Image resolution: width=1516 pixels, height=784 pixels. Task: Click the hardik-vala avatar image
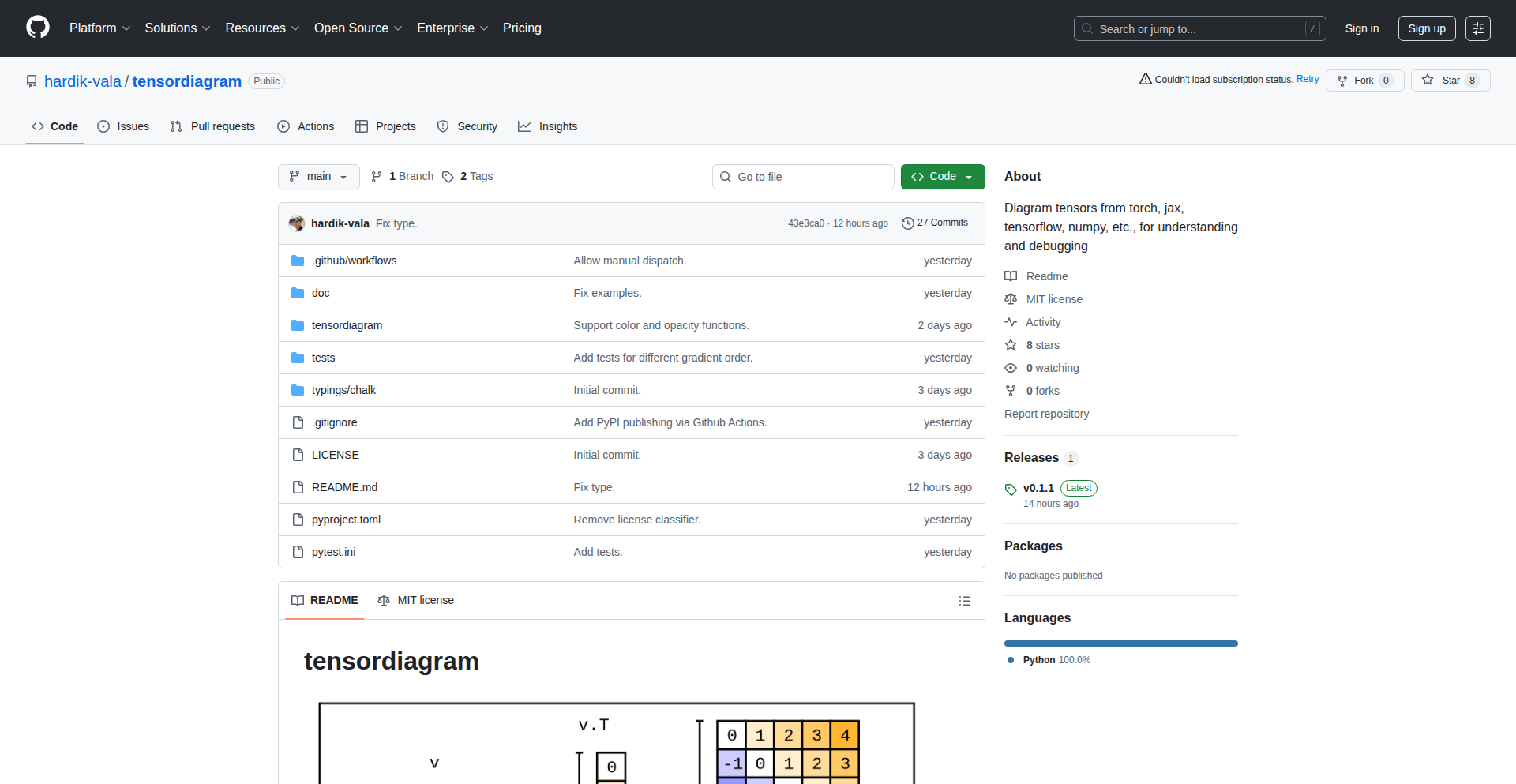tap(297, 223)
